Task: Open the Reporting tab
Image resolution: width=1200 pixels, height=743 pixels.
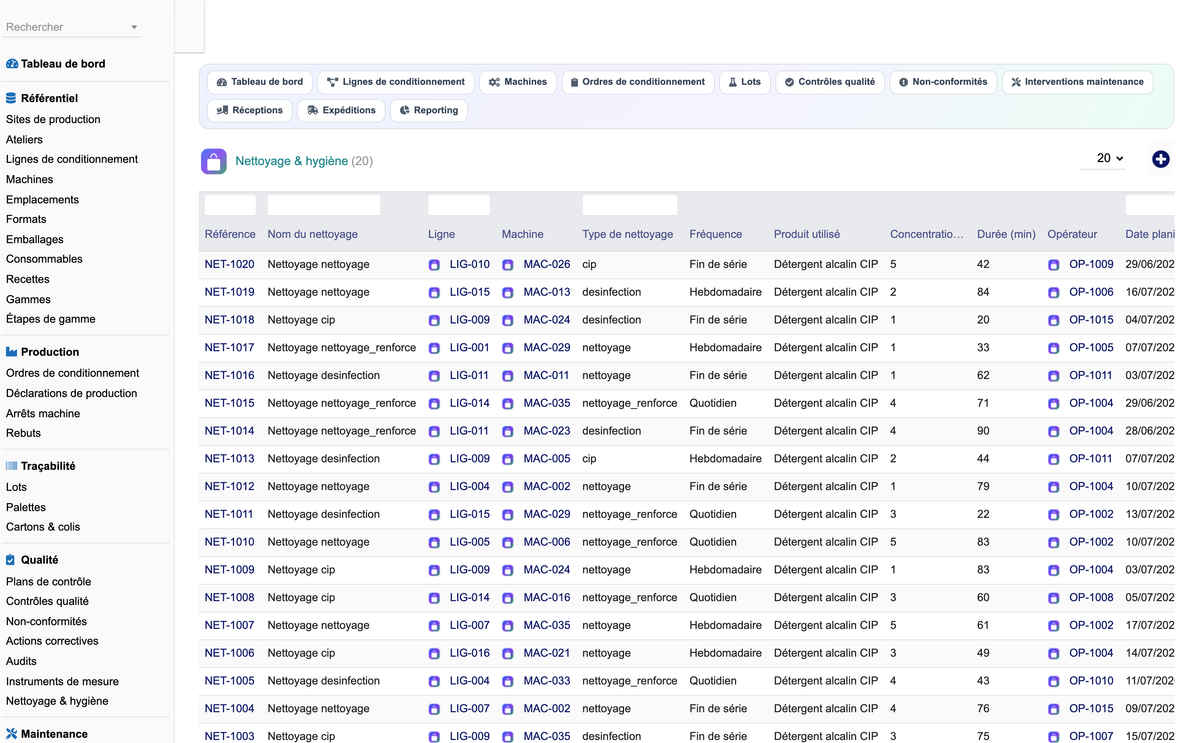Action: pos(429,110)
